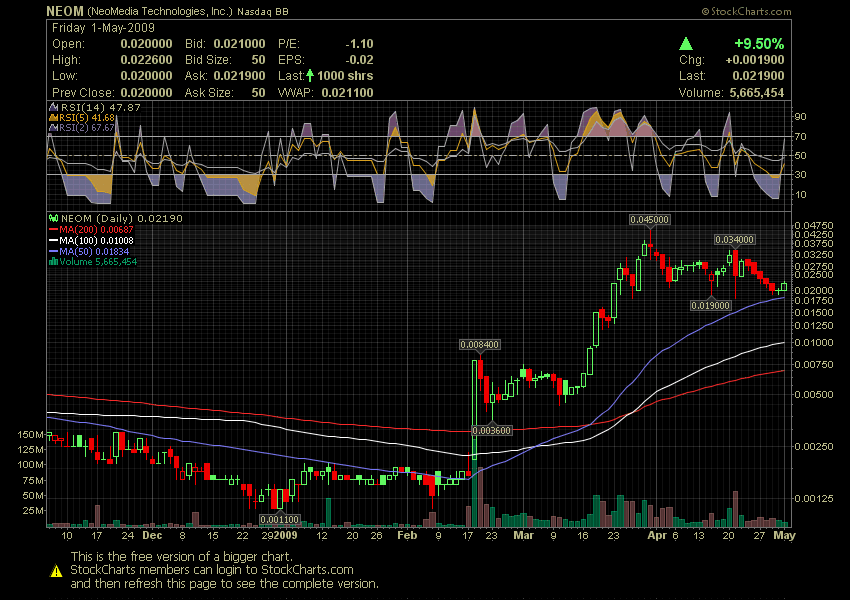Click the 0.00125 price axis label
The width and height of the screenshot is (850, 600).
tap(814, 498)
